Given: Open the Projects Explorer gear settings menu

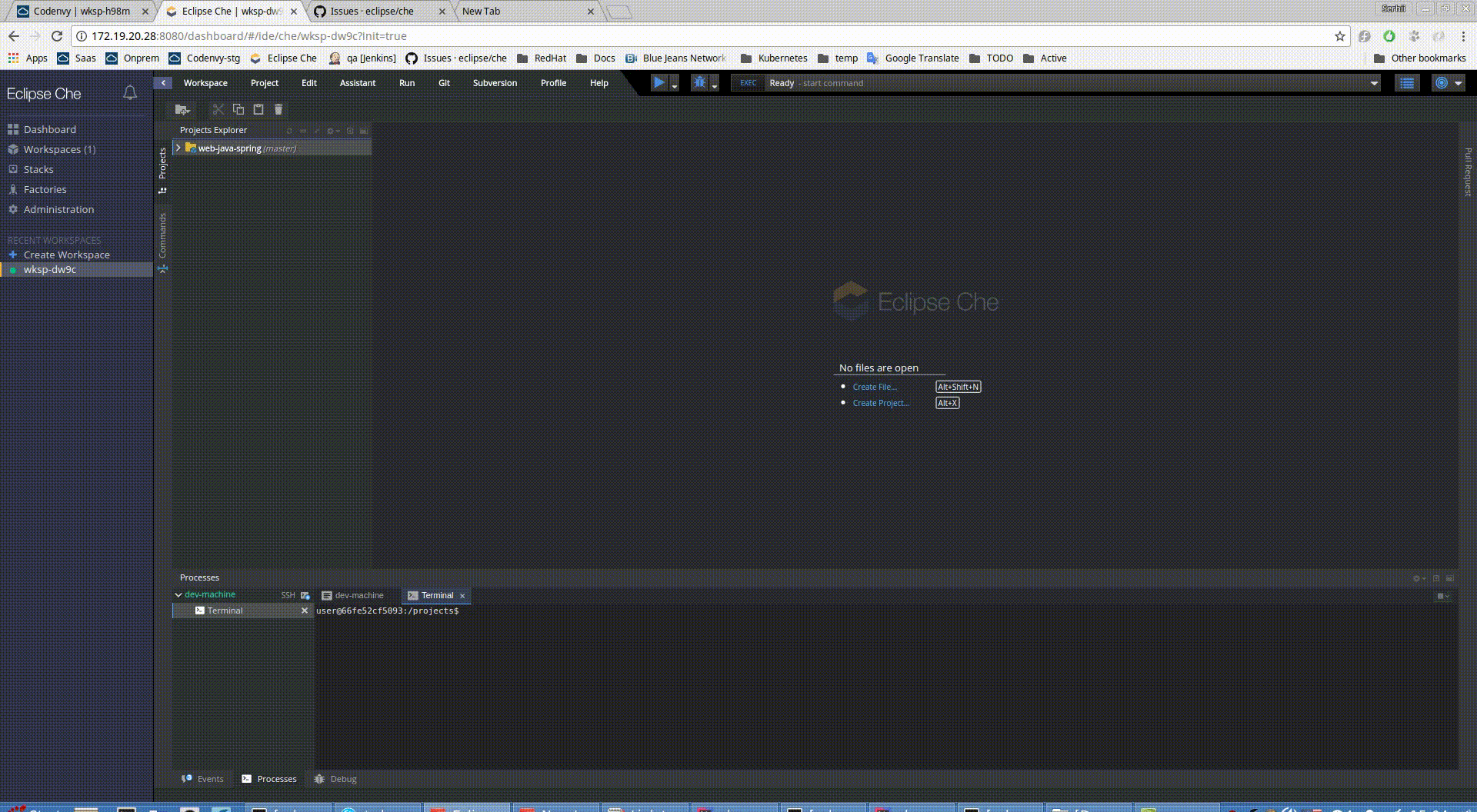Looking at the screenshot, I should click(332, 131).
